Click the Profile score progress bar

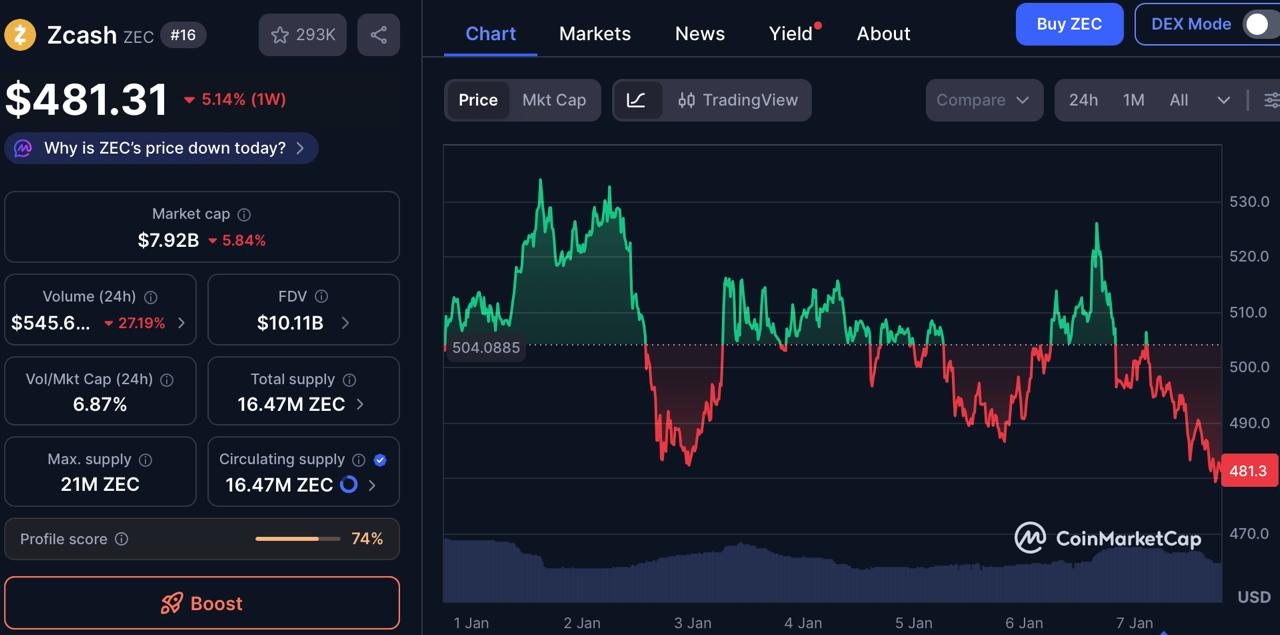click(x=296, y=538)
